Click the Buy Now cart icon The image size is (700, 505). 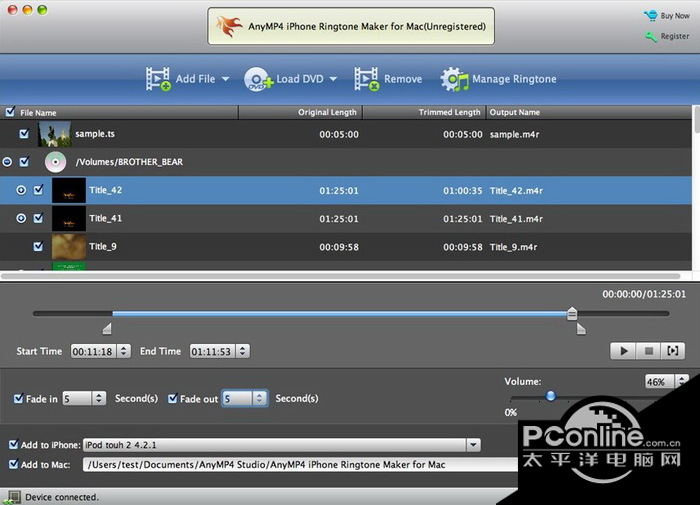[x=650, y=16]
